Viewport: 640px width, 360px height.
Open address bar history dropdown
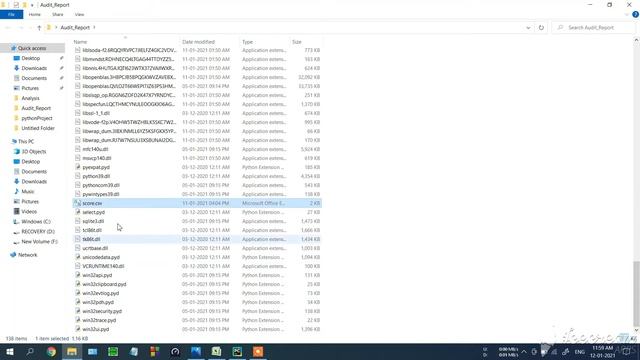coord(528,27)
